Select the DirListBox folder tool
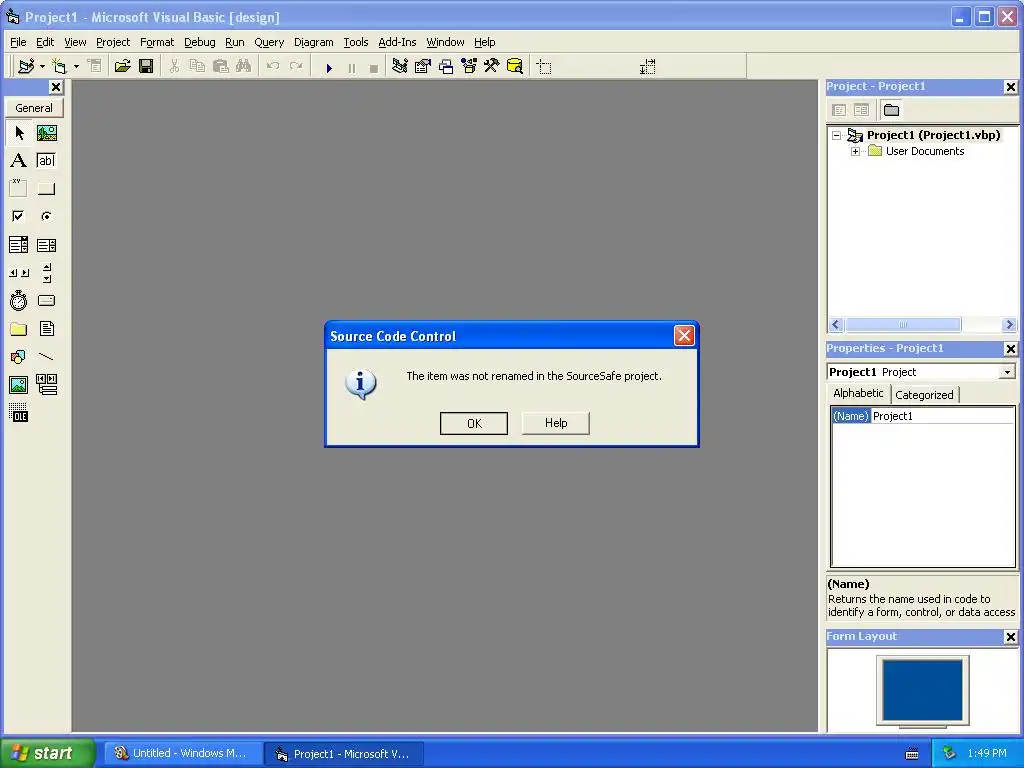1024x768 pixels. click(19, 328)
